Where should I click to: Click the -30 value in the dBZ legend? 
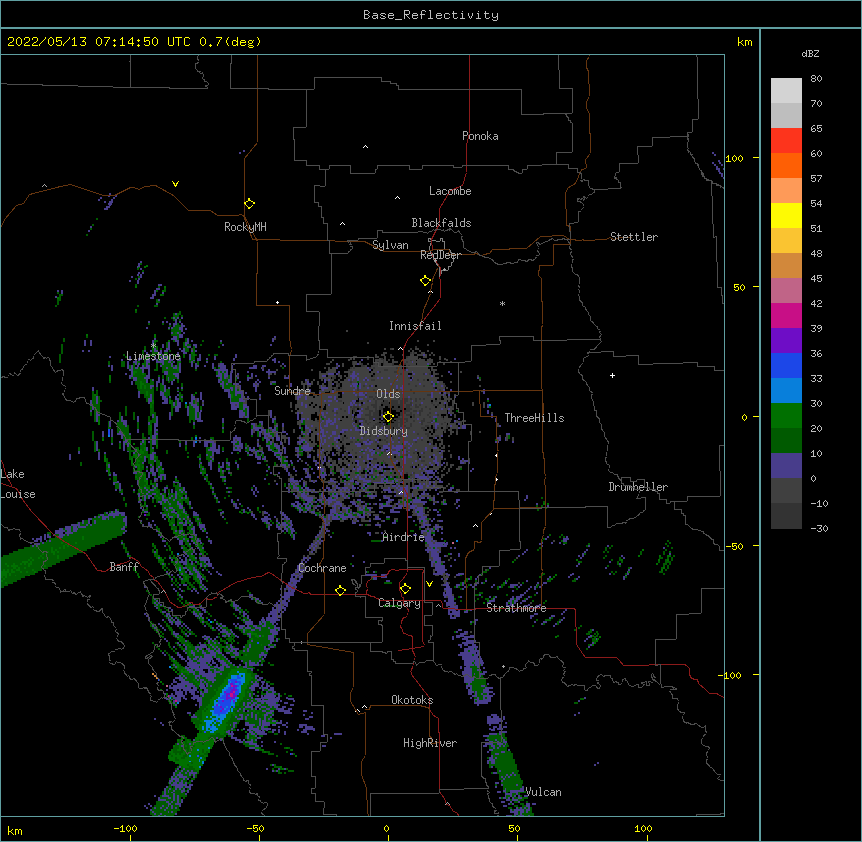819,528
